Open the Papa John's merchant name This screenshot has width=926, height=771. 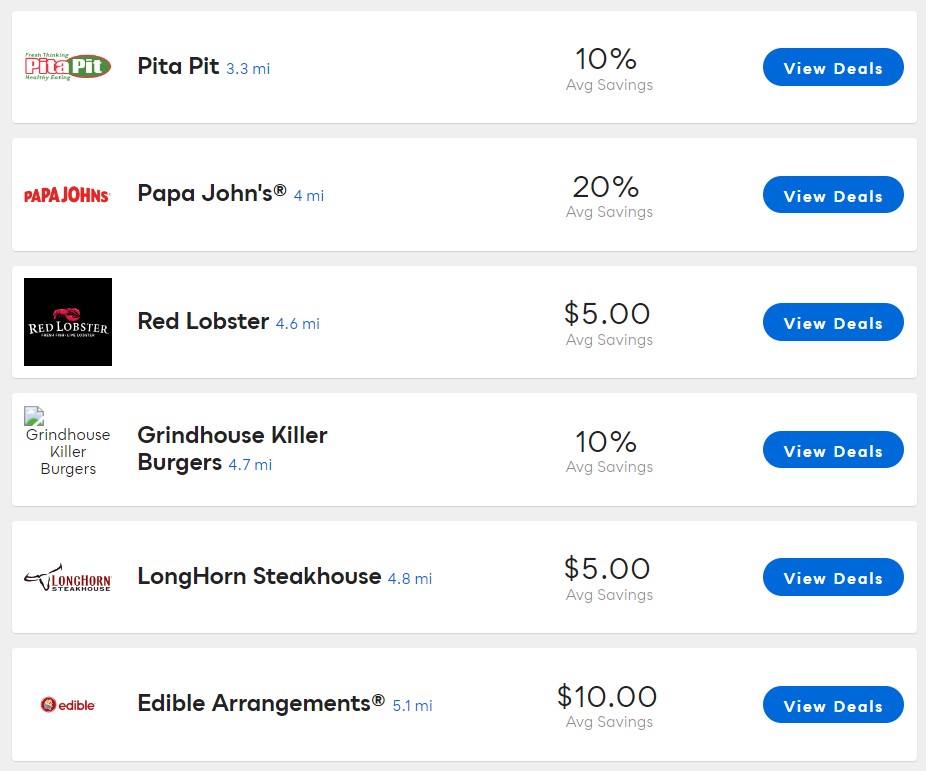coord(211,193)
